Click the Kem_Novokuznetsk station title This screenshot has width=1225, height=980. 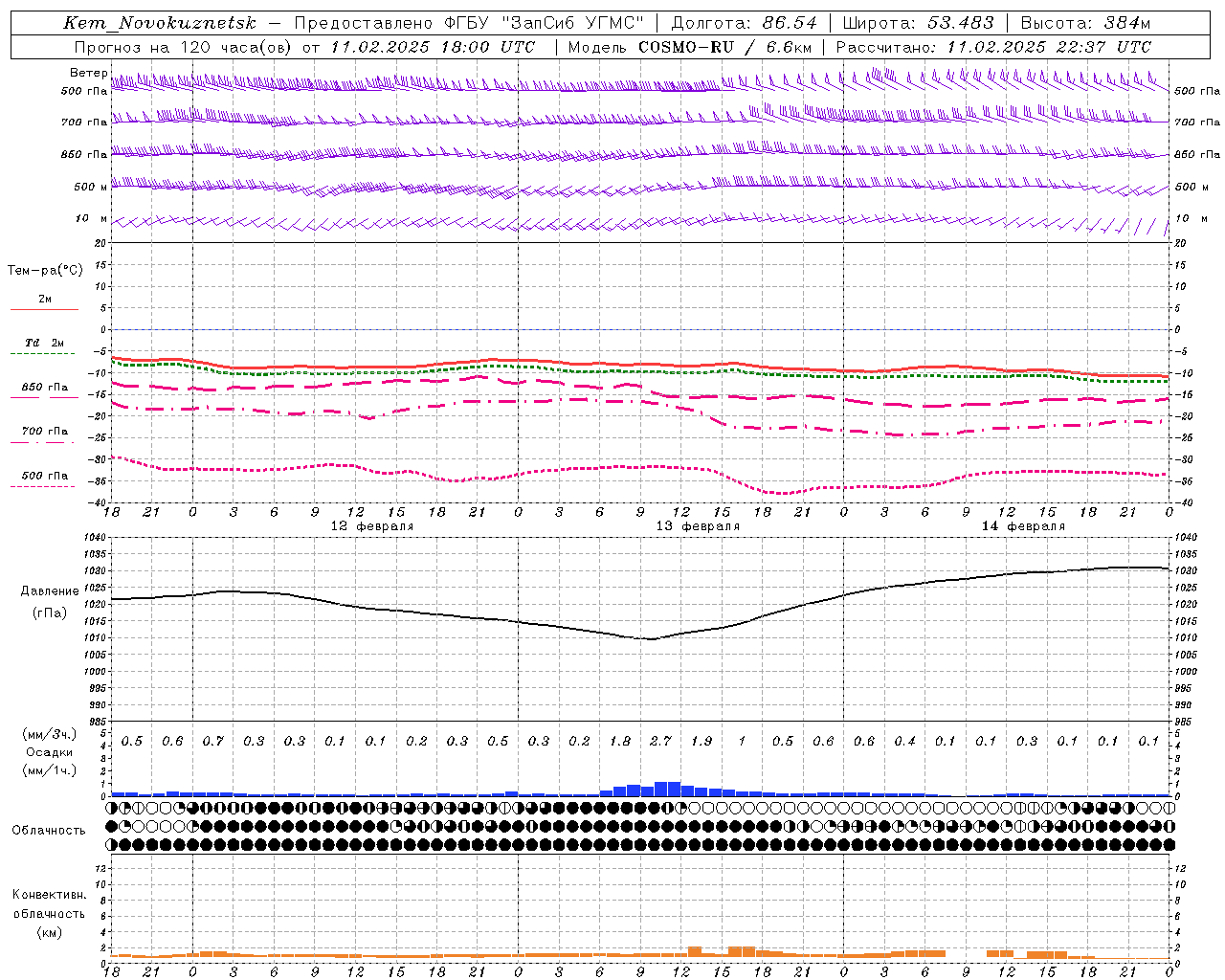tap(160, 23)
